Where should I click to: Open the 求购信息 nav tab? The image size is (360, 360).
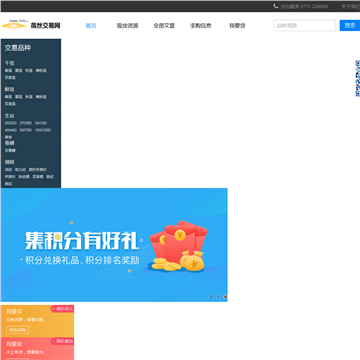pyautogui.click(x=201, y=26)
